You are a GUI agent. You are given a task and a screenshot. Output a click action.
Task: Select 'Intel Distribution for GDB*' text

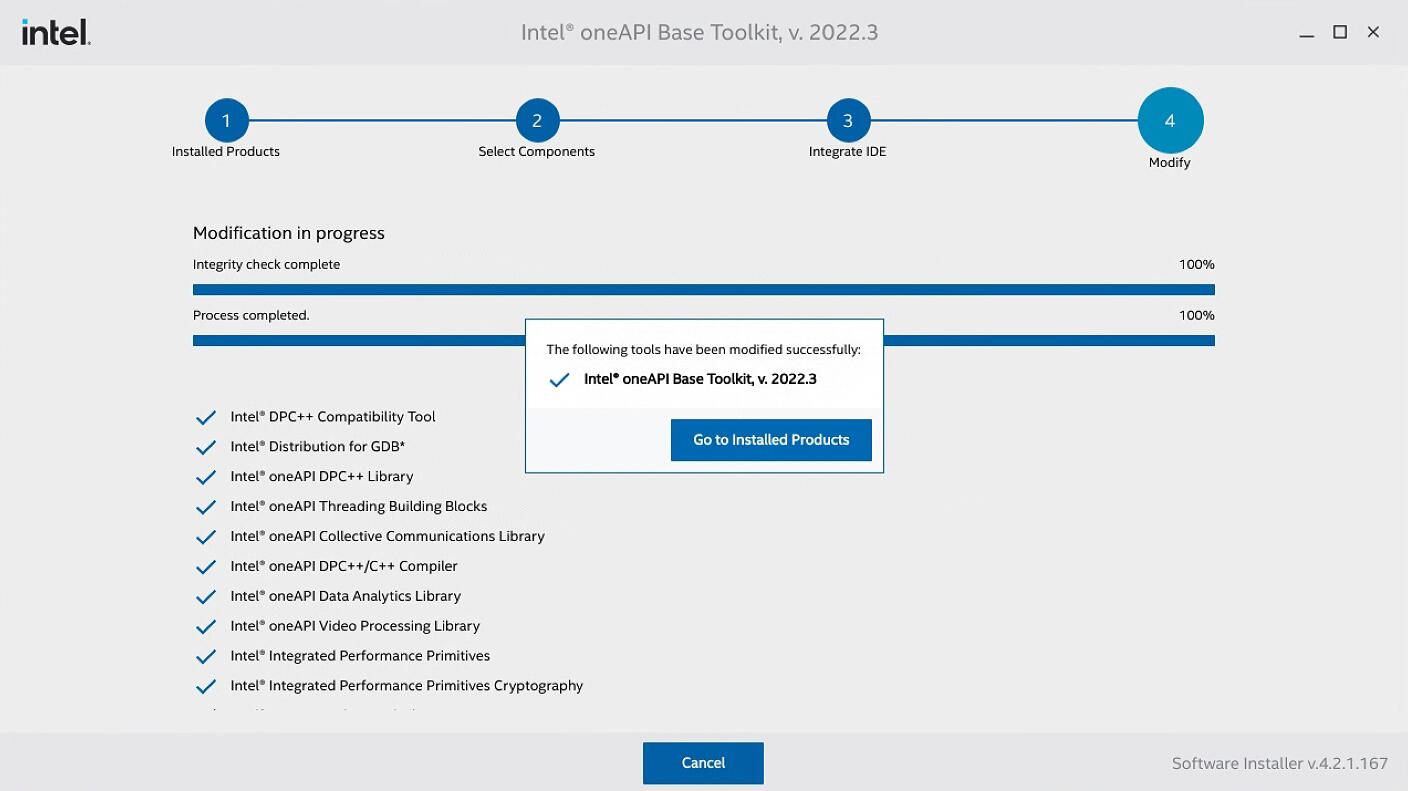pyautogui.click(x=318, y=447)
